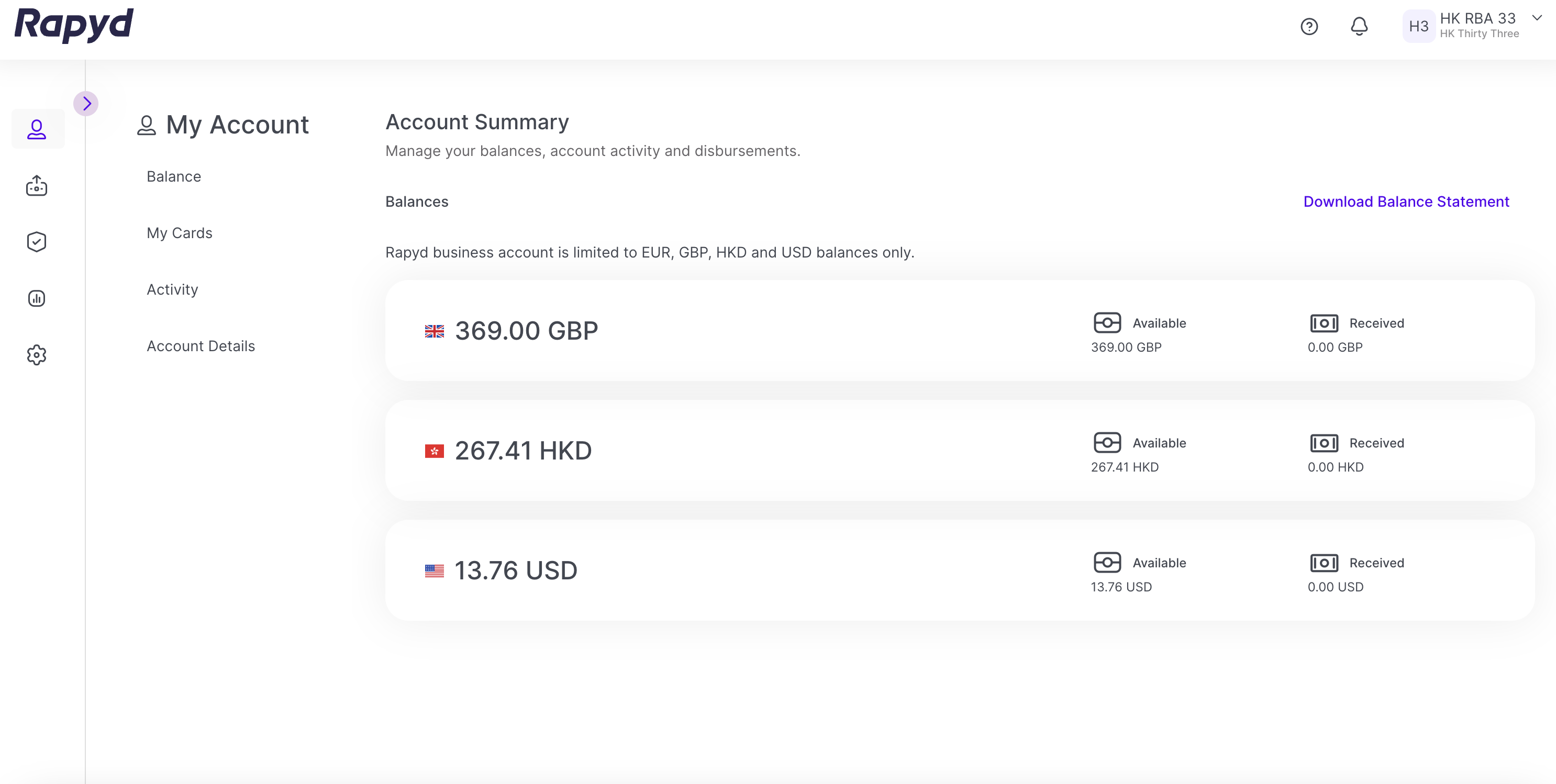Open the notifications bell

[x=1359, y=27]
